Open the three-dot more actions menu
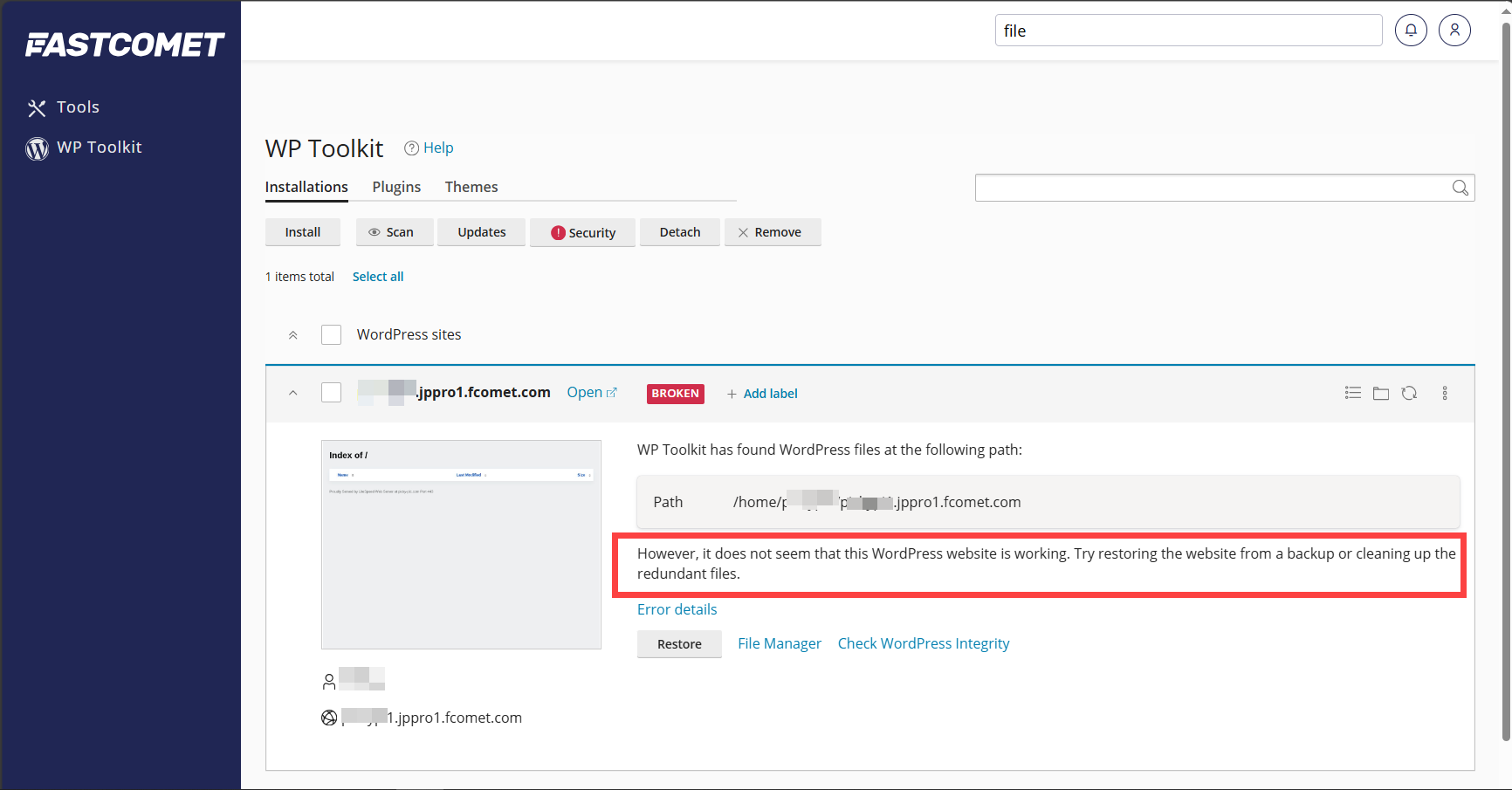Image resolution: width=1512 pixels, height=790 pixels. click(x=1445, y=393)
